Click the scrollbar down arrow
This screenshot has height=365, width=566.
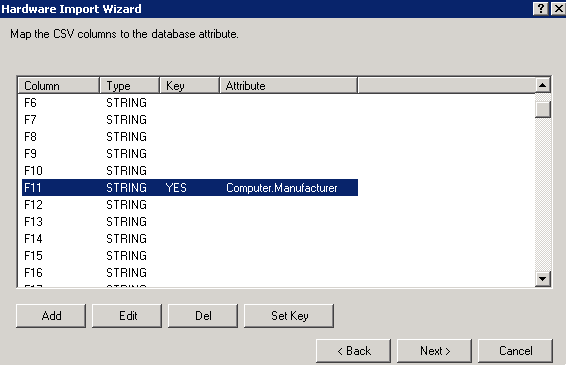(x=543, y=279)
